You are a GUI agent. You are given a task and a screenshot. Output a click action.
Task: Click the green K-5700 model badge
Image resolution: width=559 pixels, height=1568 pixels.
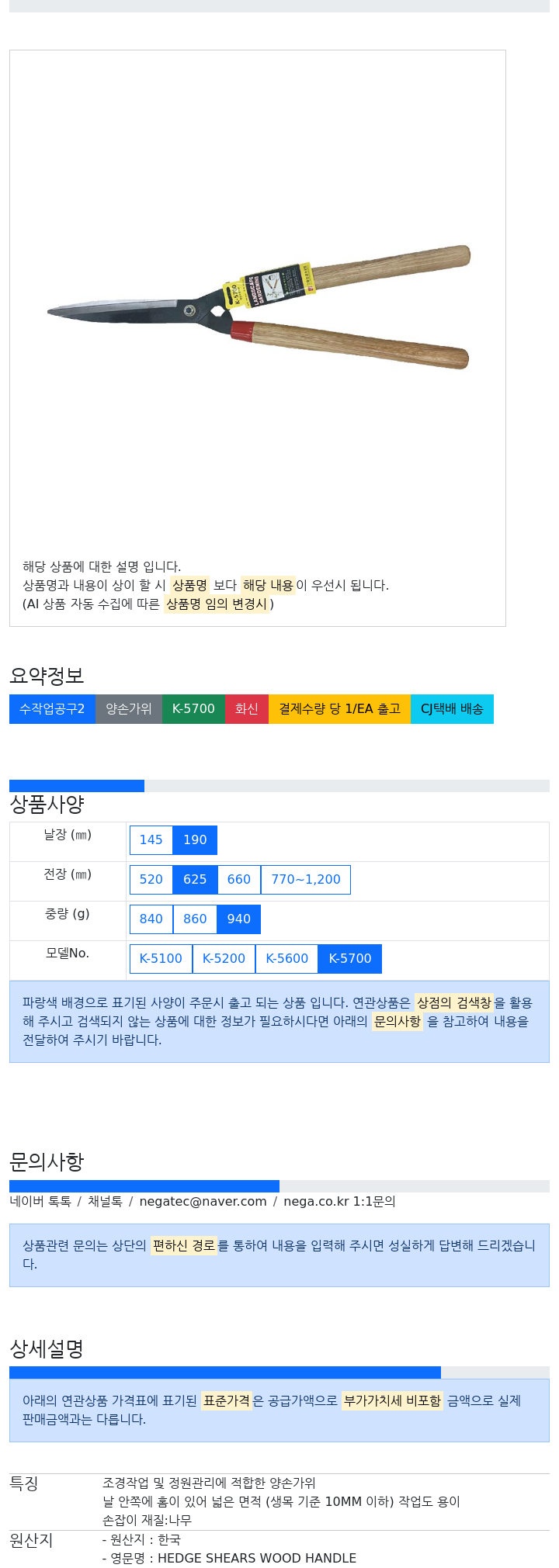193,709
